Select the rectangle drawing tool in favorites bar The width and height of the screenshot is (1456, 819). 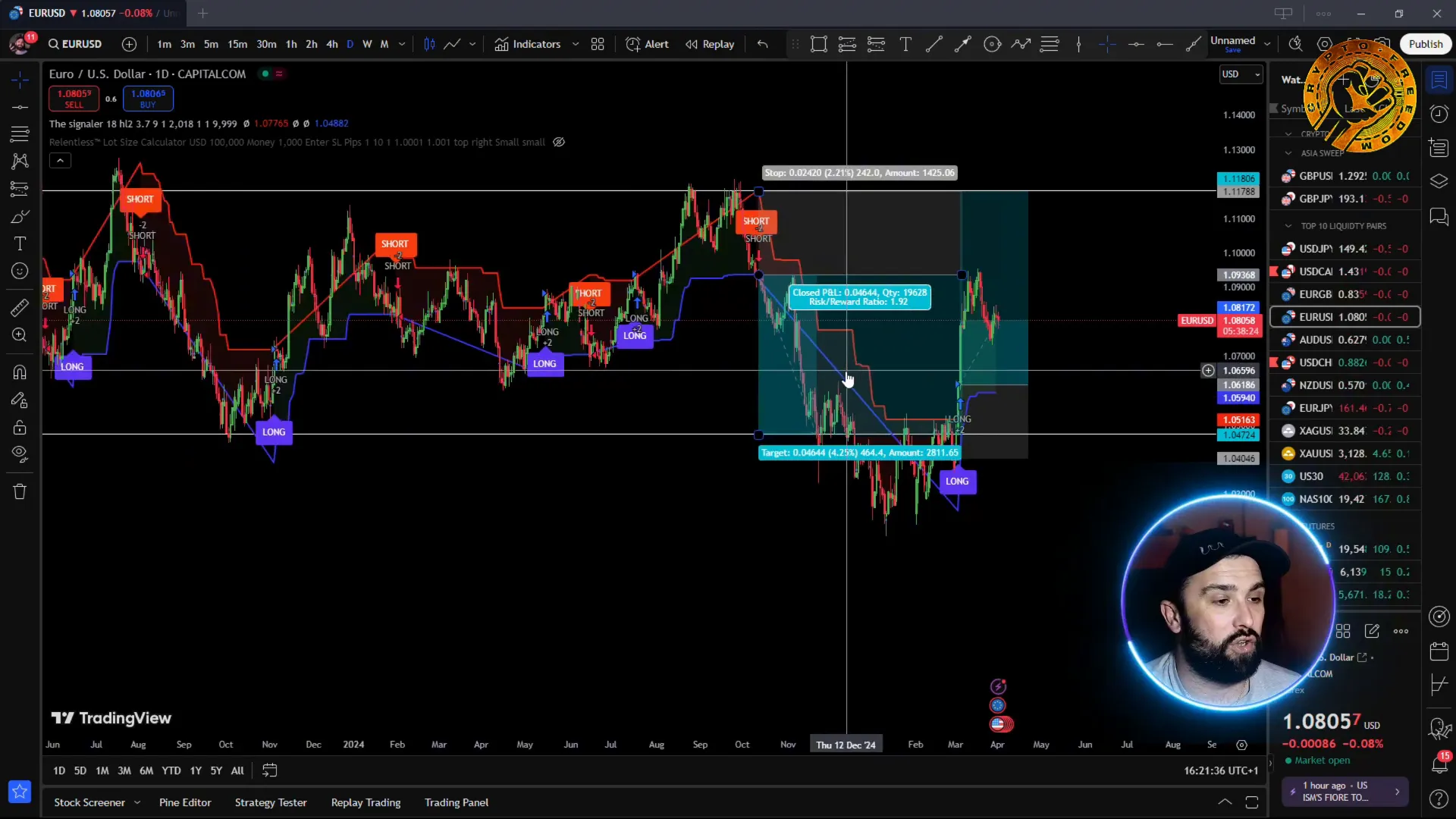[x=818, y=44]
